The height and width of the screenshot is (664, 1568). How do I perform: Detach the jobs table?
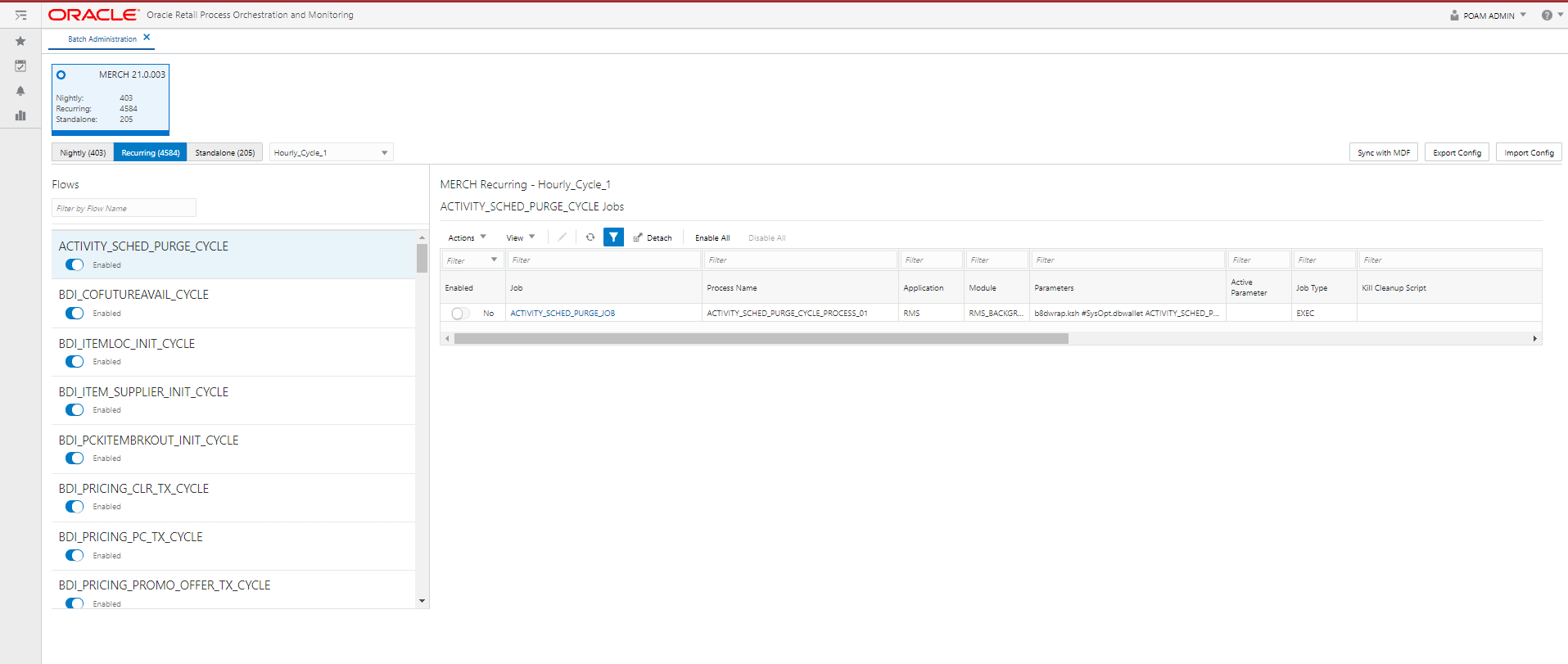[x=653, y=238]
